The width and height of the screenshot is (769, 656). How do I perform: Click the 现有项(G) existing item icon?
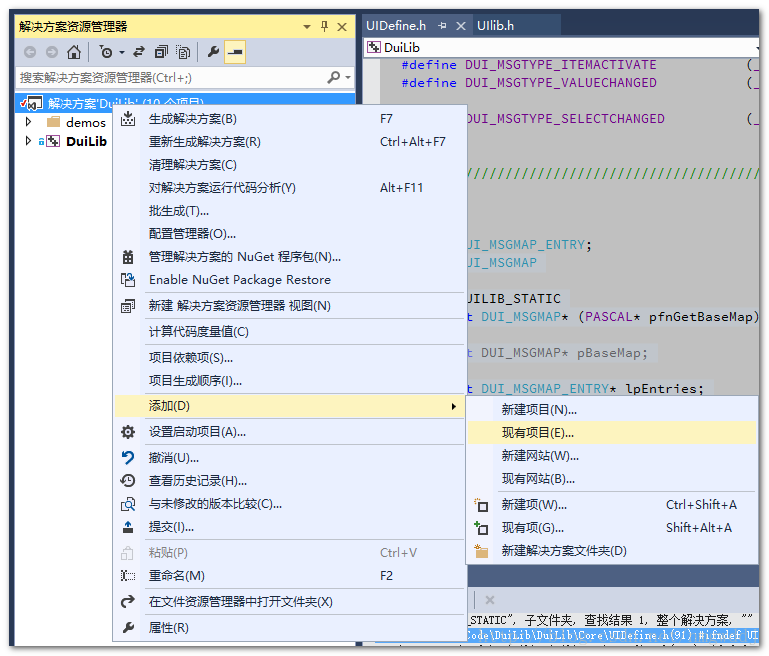click(481, 528)
